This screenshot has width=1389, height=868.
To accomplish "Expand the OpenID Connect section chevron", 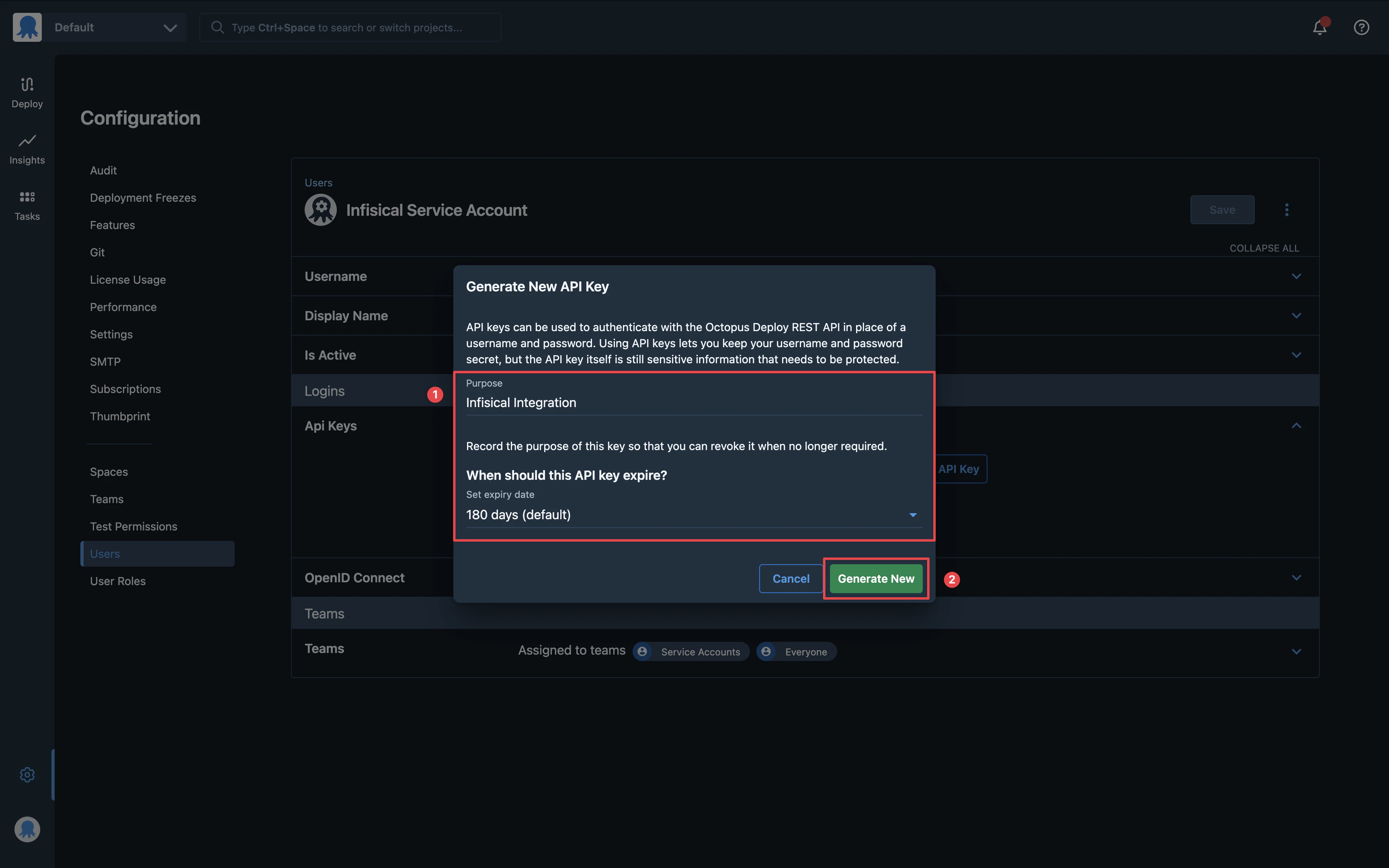I will pos(1296,577).
